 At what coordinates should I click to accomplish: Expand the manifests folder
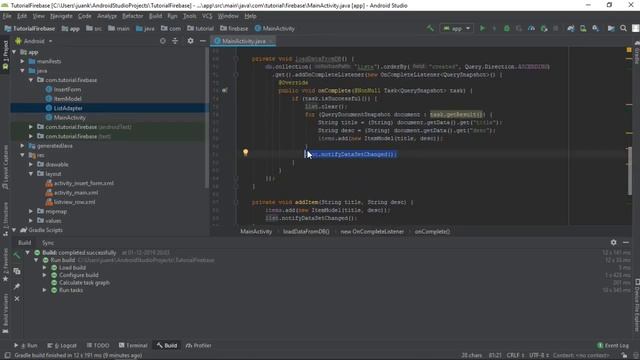[22, 61]
